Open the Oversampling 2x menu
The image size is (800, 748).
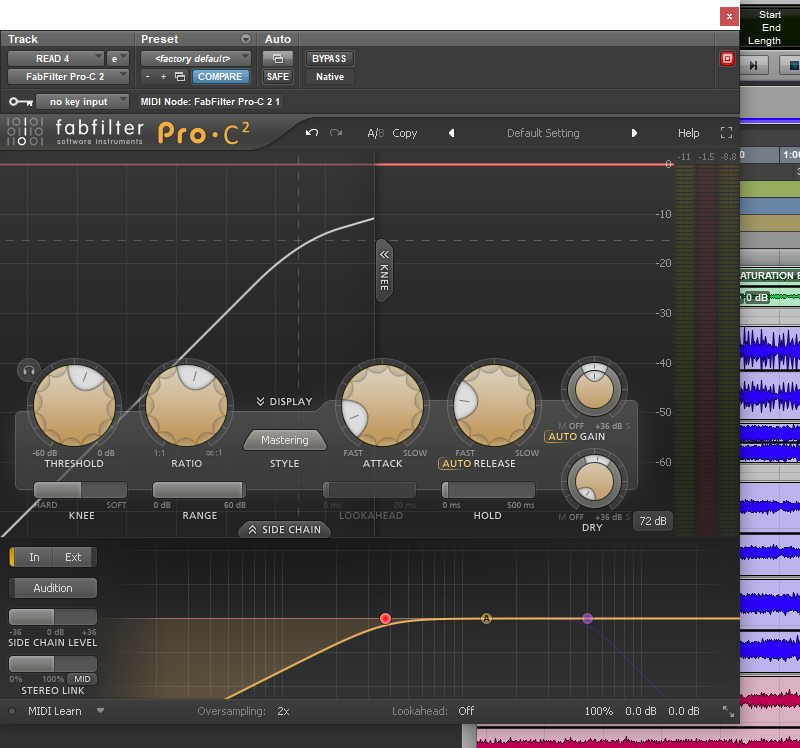pyautogui.click(x=283, y=711)
